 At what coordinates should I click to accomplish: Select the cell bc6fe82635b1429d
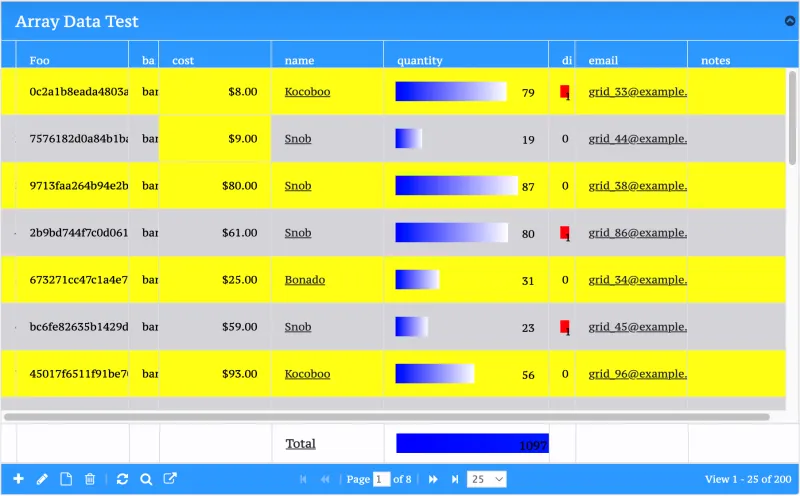[72, 327]
